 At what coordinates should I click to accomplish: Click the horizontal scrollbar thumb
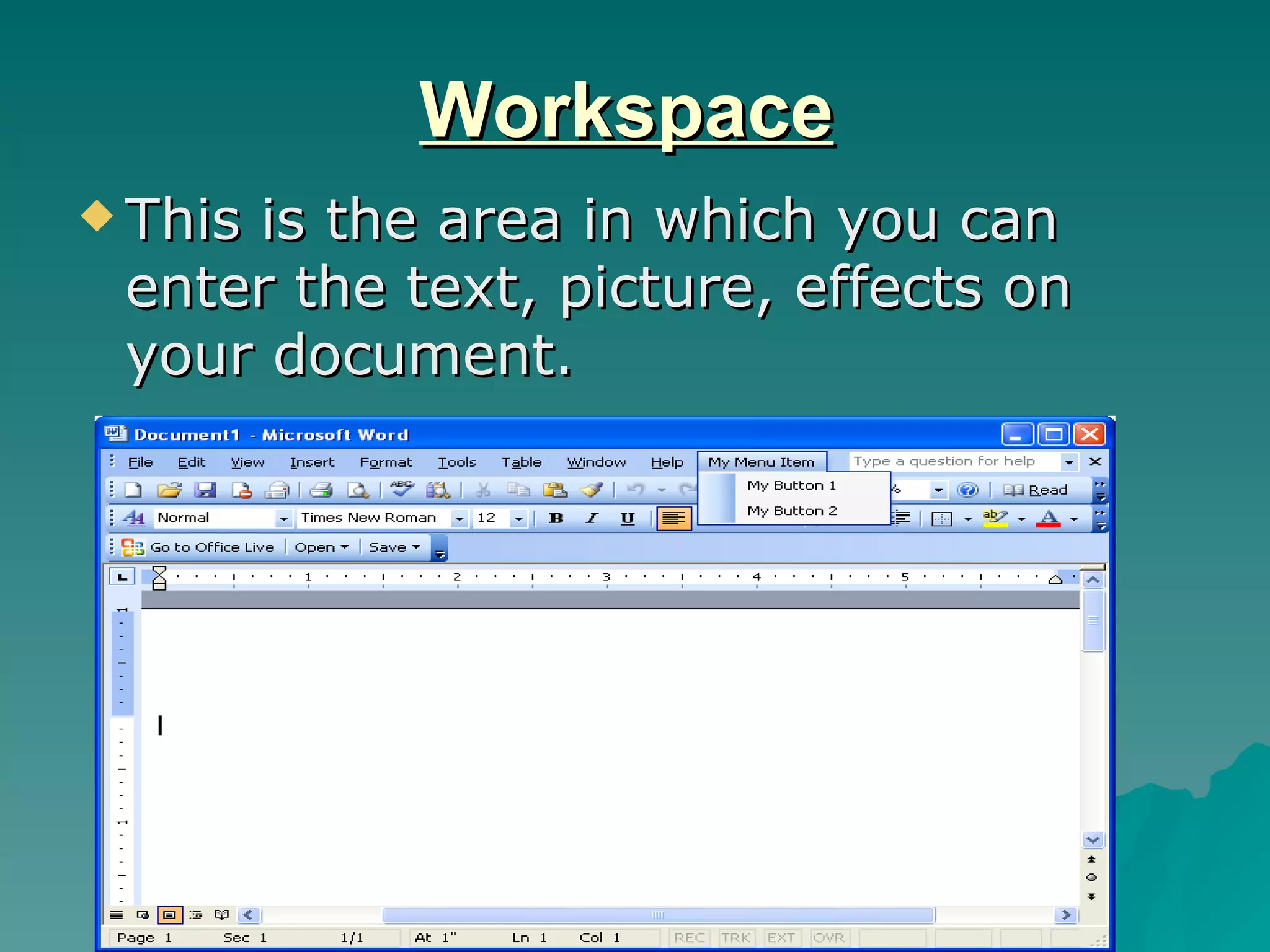[659, 915]
